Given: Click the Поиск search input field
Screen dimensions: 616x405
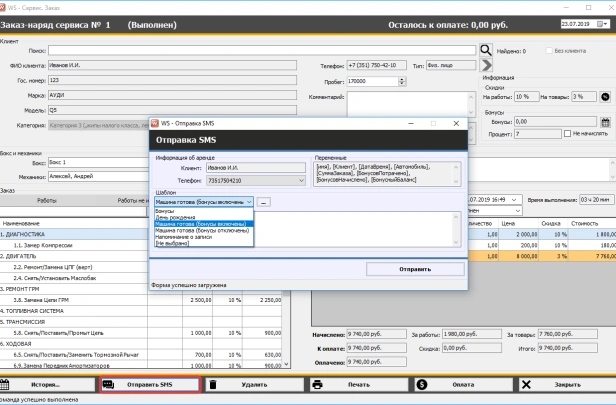Looking at the screenshot, I should pyautogui.click(x=262, y=48).
